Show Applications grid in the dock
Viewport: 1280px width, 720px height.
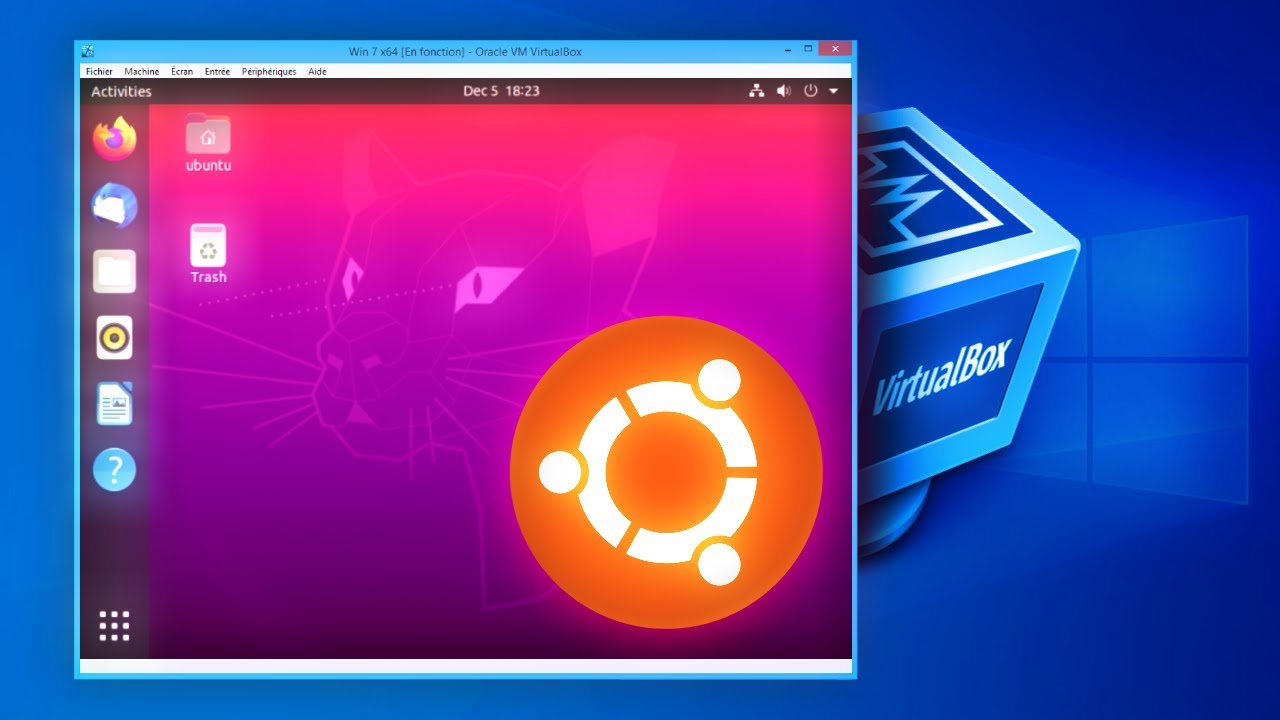click(x=114, y=626)
